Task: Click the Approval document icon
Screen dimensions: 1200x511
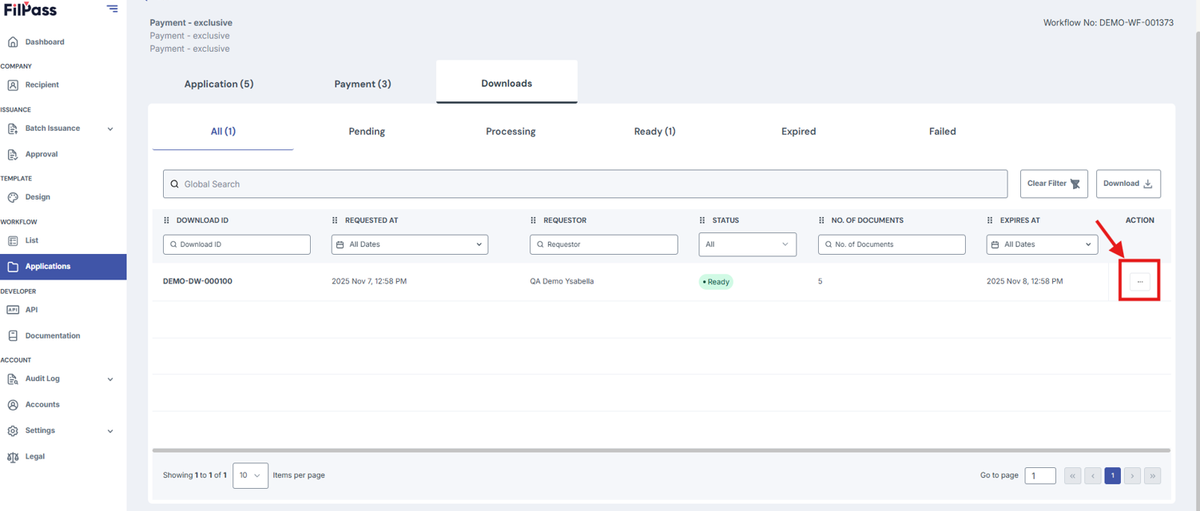Action: 13,154
